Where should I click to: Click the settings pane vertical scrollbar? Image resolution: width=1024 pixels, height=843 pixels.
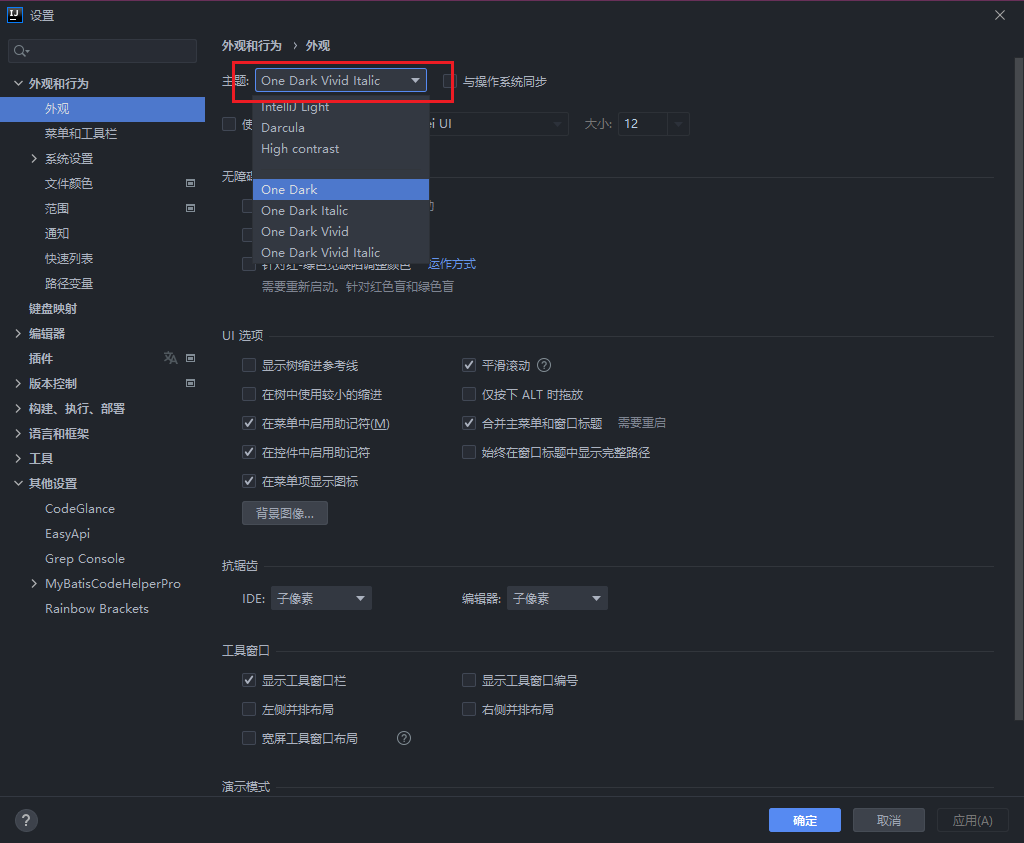(x=1018, y=389)
